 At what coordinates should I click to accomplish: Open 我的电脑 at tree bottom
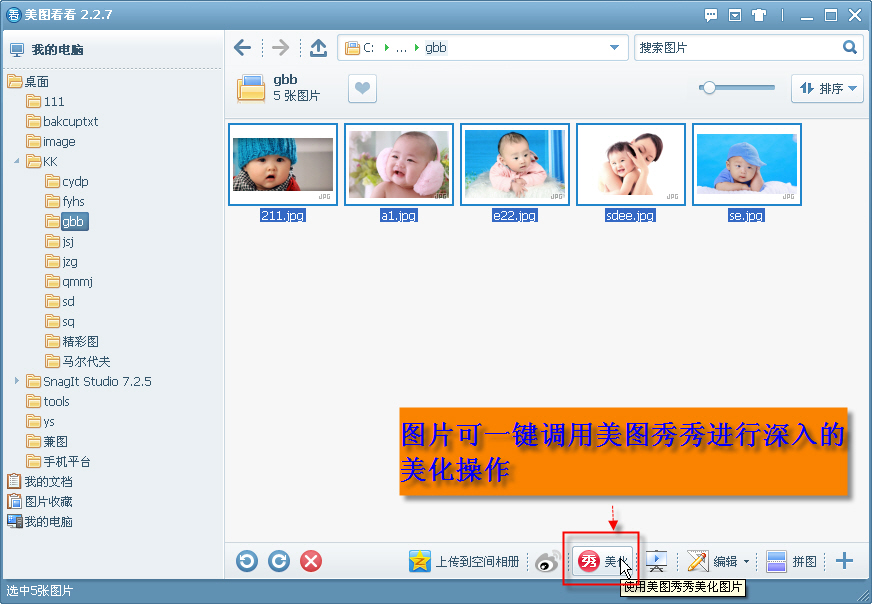point(40,522)
